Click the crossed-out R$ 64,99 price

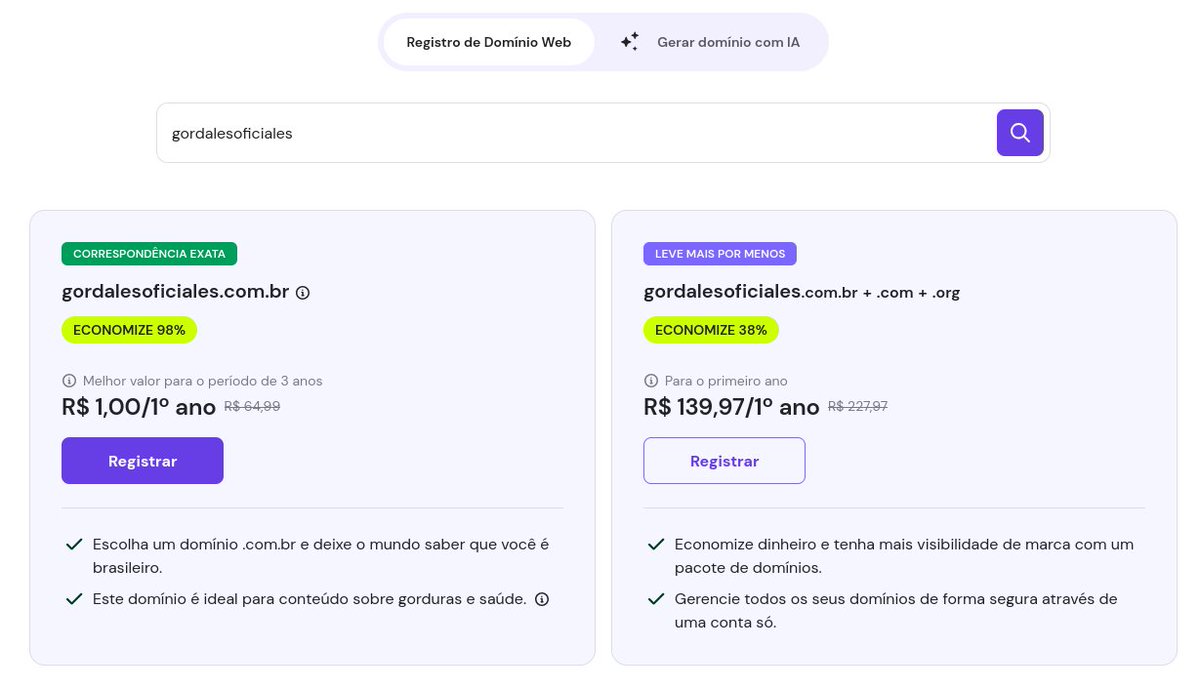click(252, 407)
